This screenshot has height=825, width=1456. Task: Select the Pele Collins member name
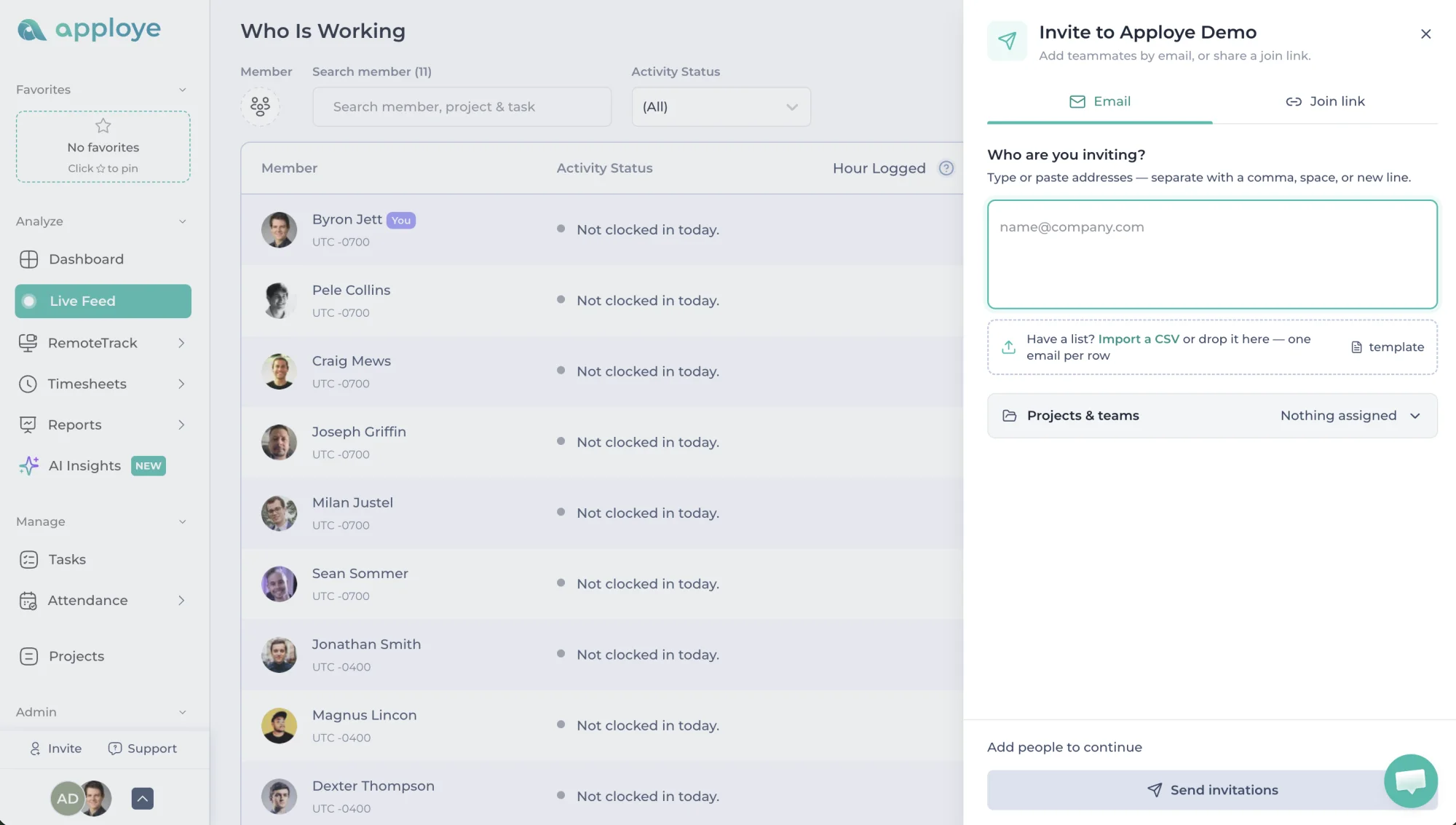(351, 291)
